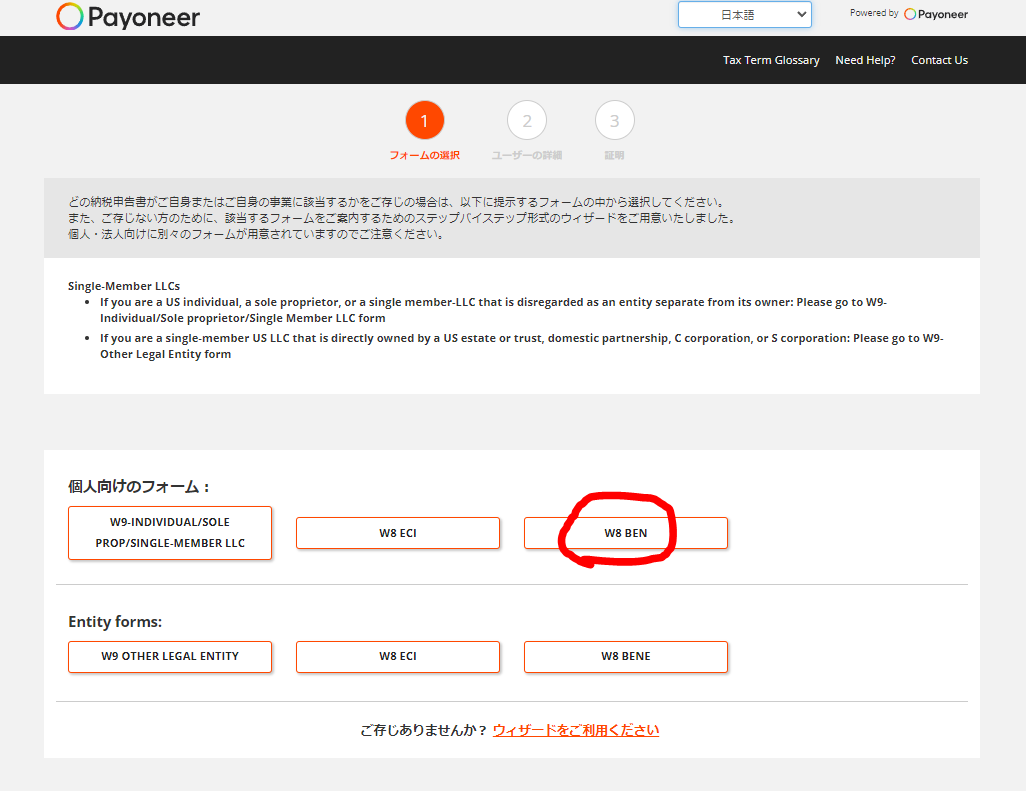Go to Contact Us in the top bar

(939, 60)
